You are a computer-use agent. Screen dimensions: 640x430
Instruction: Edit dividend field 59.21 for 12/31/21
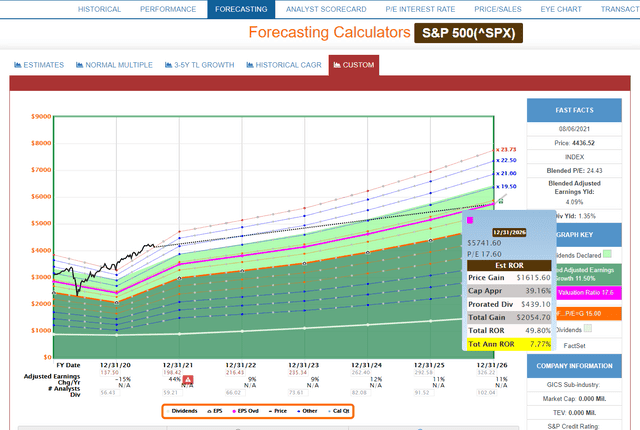click(x=171, y=392)
